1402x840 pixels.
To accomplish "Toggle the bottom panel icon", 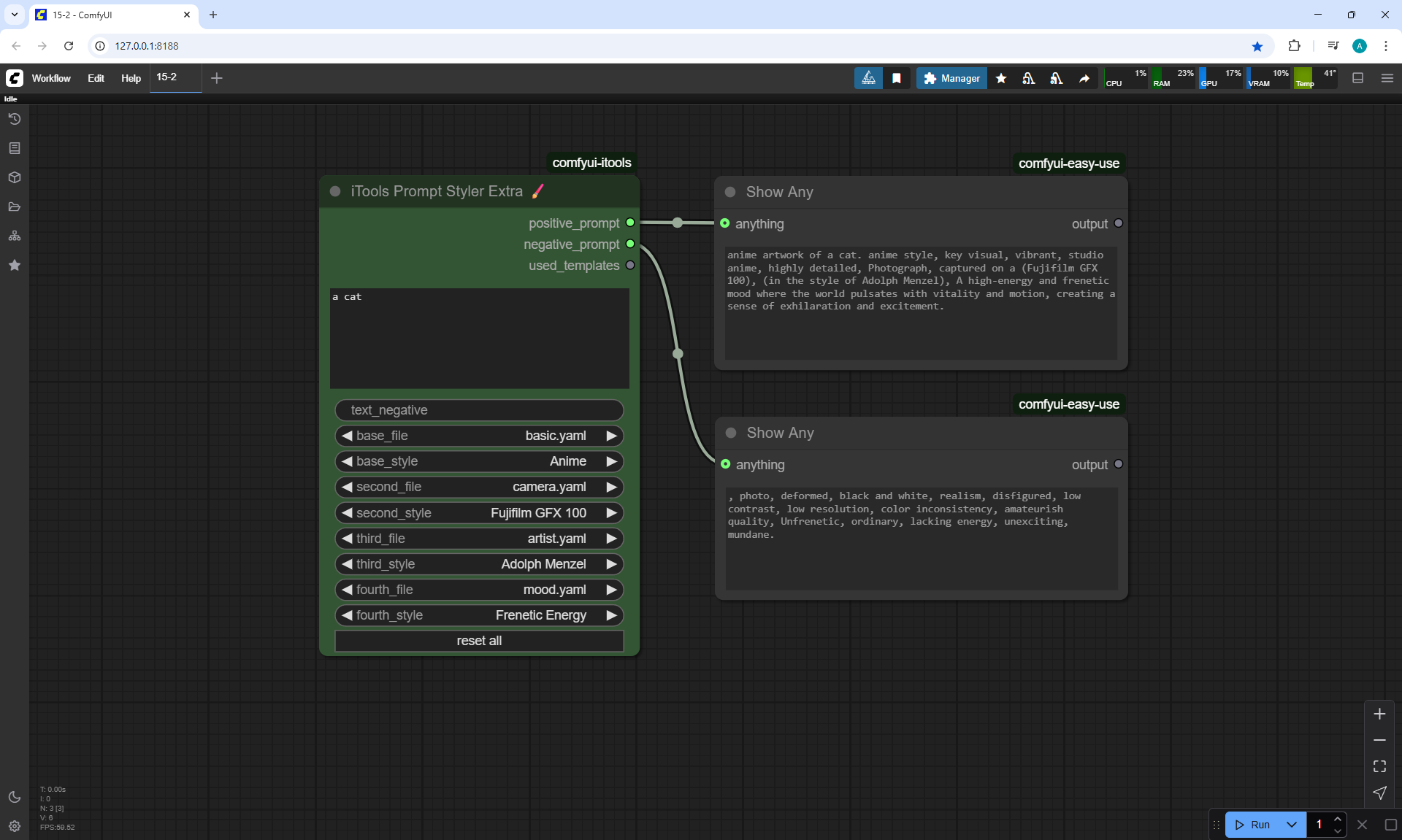I will click(x=1357, y=78).
